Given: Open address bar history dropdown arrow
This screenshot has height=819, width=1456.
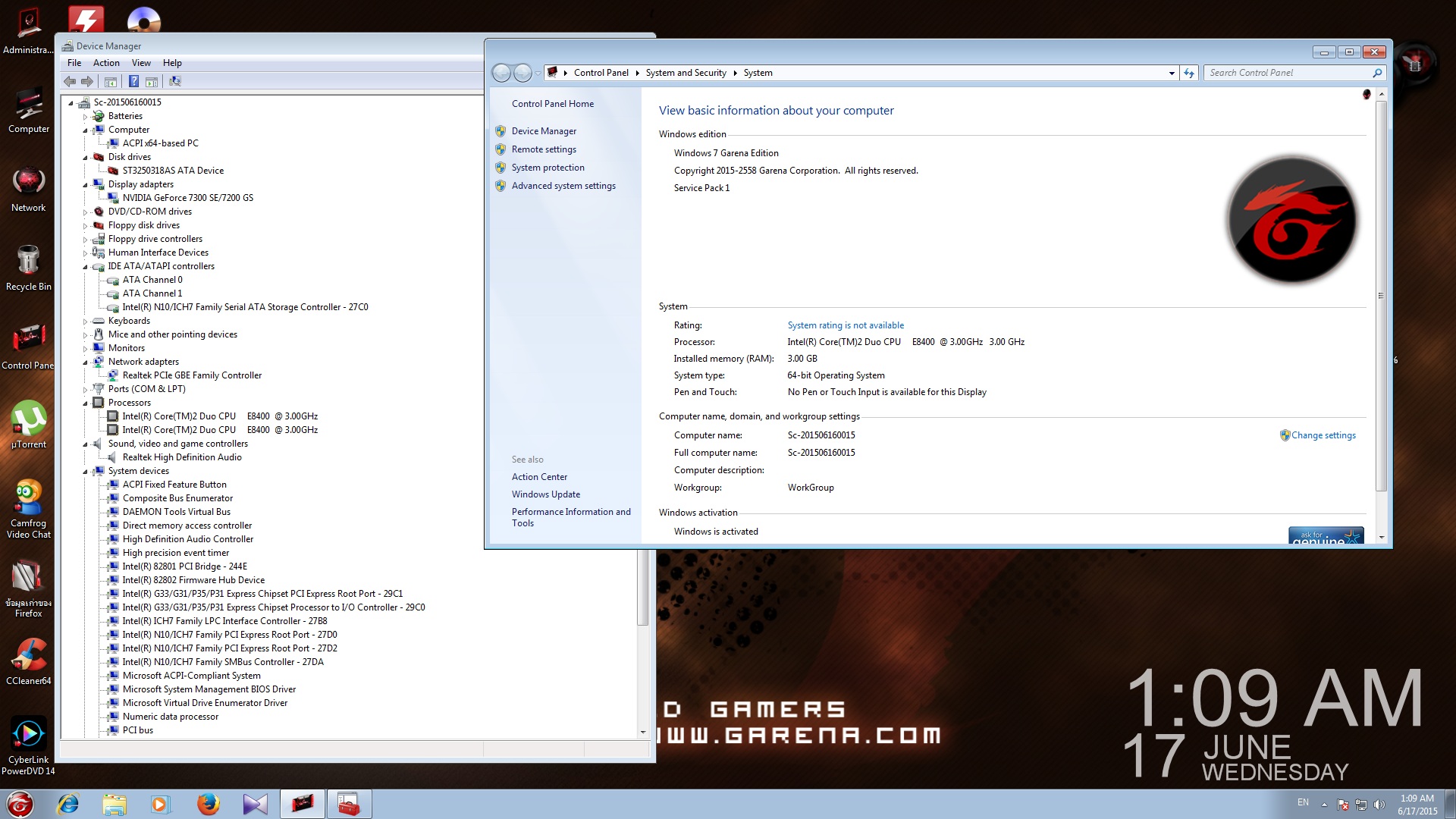Looking at the screenshot, I should click(x=1172, y=73).
